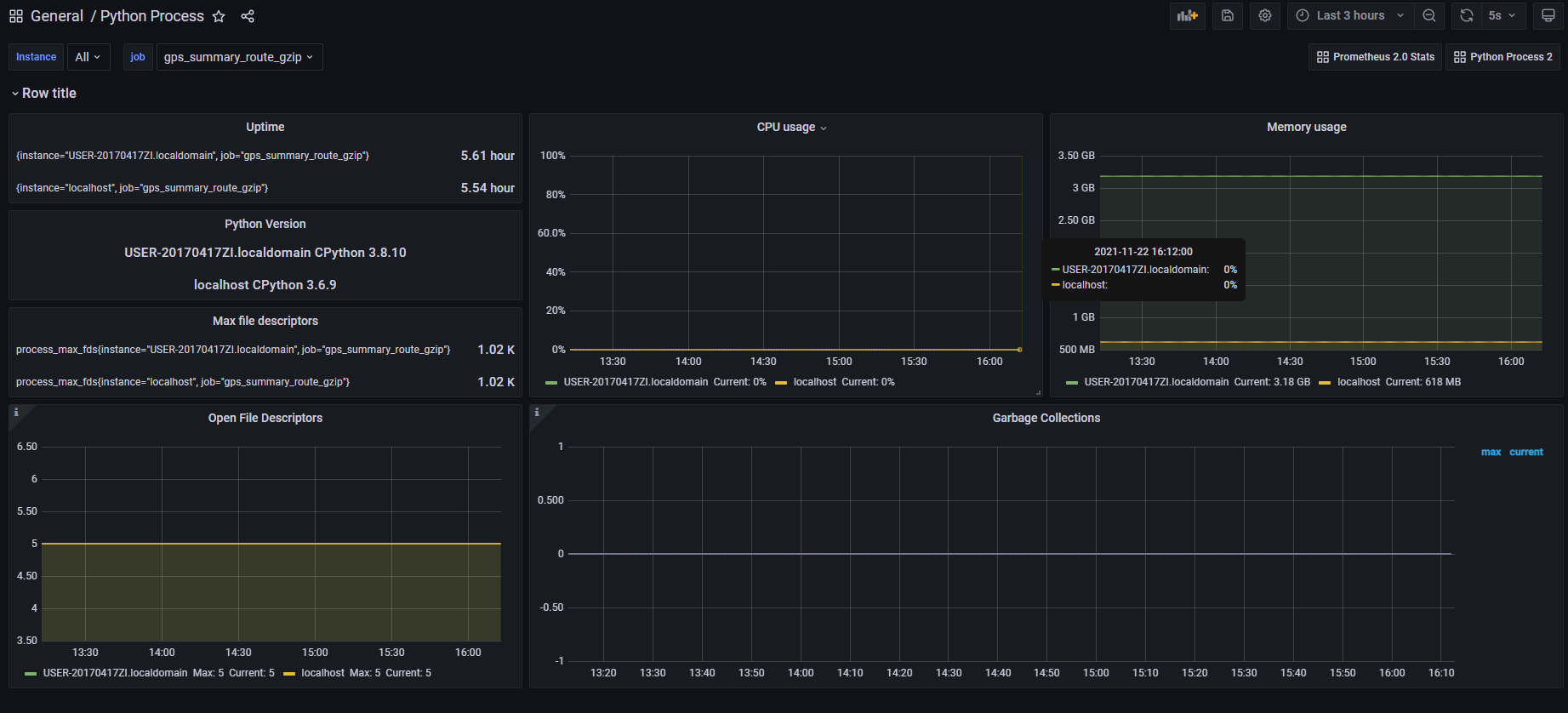Image resolution: width=1568 pixels, height=713 pixels.
Task: Toggle USER-20170417ZI.localdomain series in CPU usage legend
Action: [x=636, y=382]
